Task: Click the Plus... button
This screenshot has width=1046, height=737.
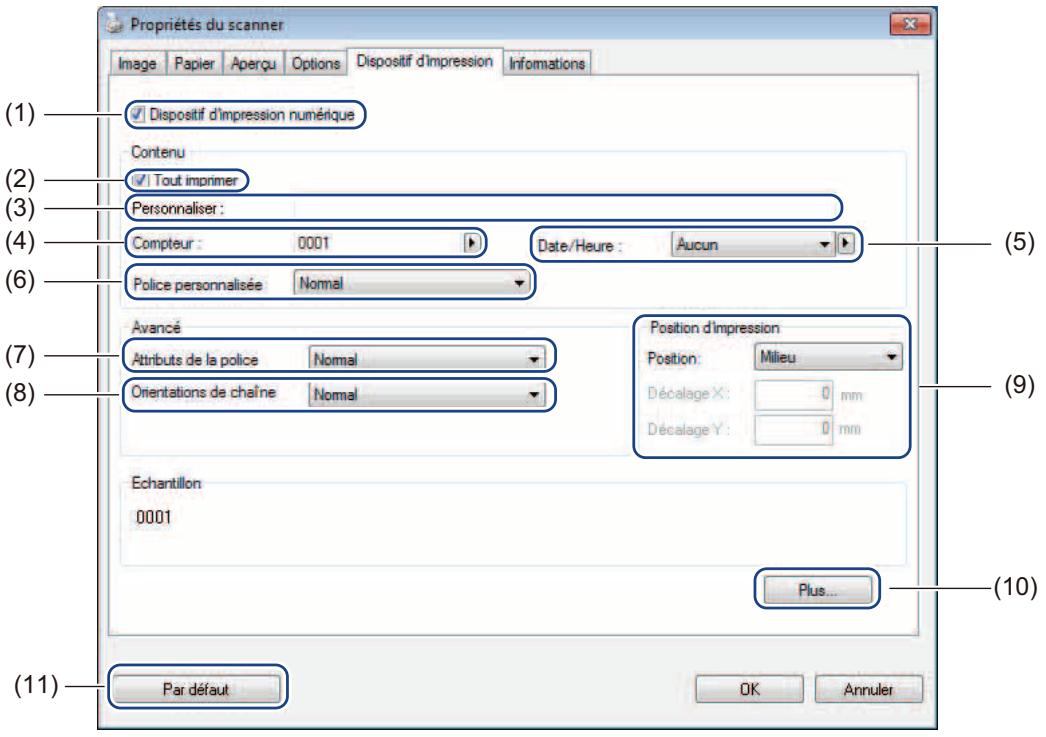Action: [817, 590]
